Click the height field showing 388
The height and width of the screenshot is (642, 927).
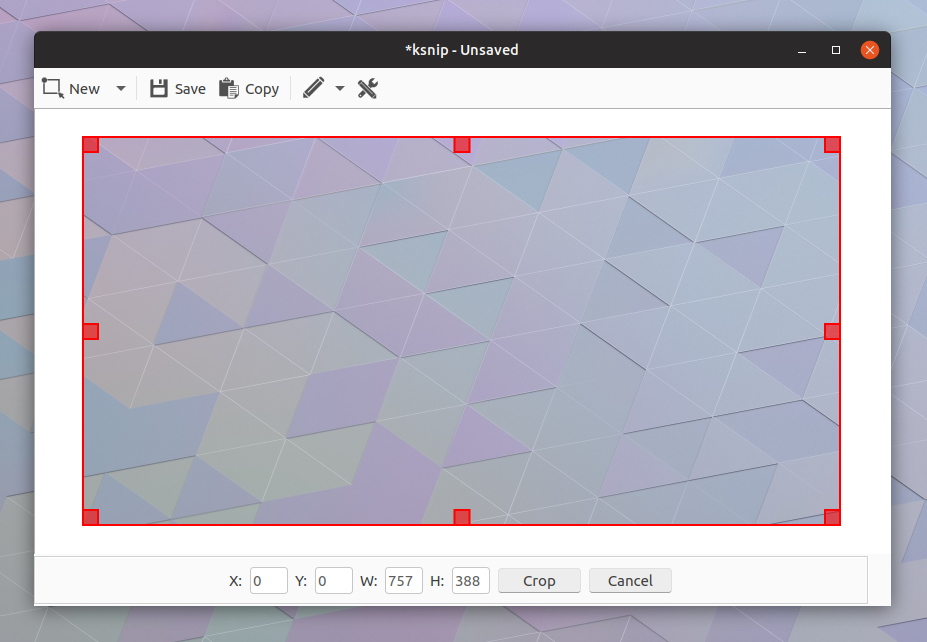tap(470, 580)
